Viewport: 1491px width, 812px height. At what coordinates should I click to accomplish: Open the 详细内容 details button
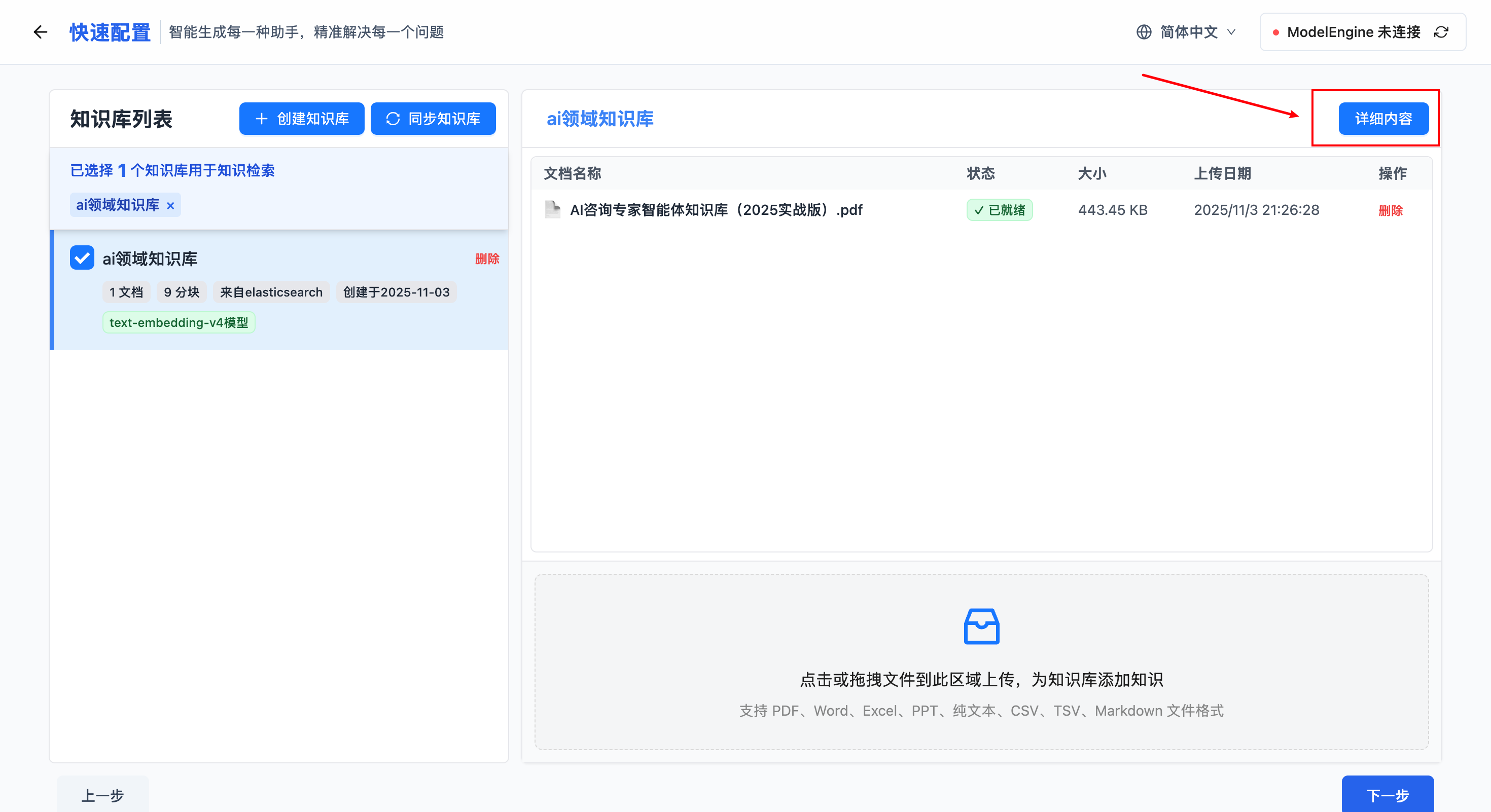pos(1383,119)
